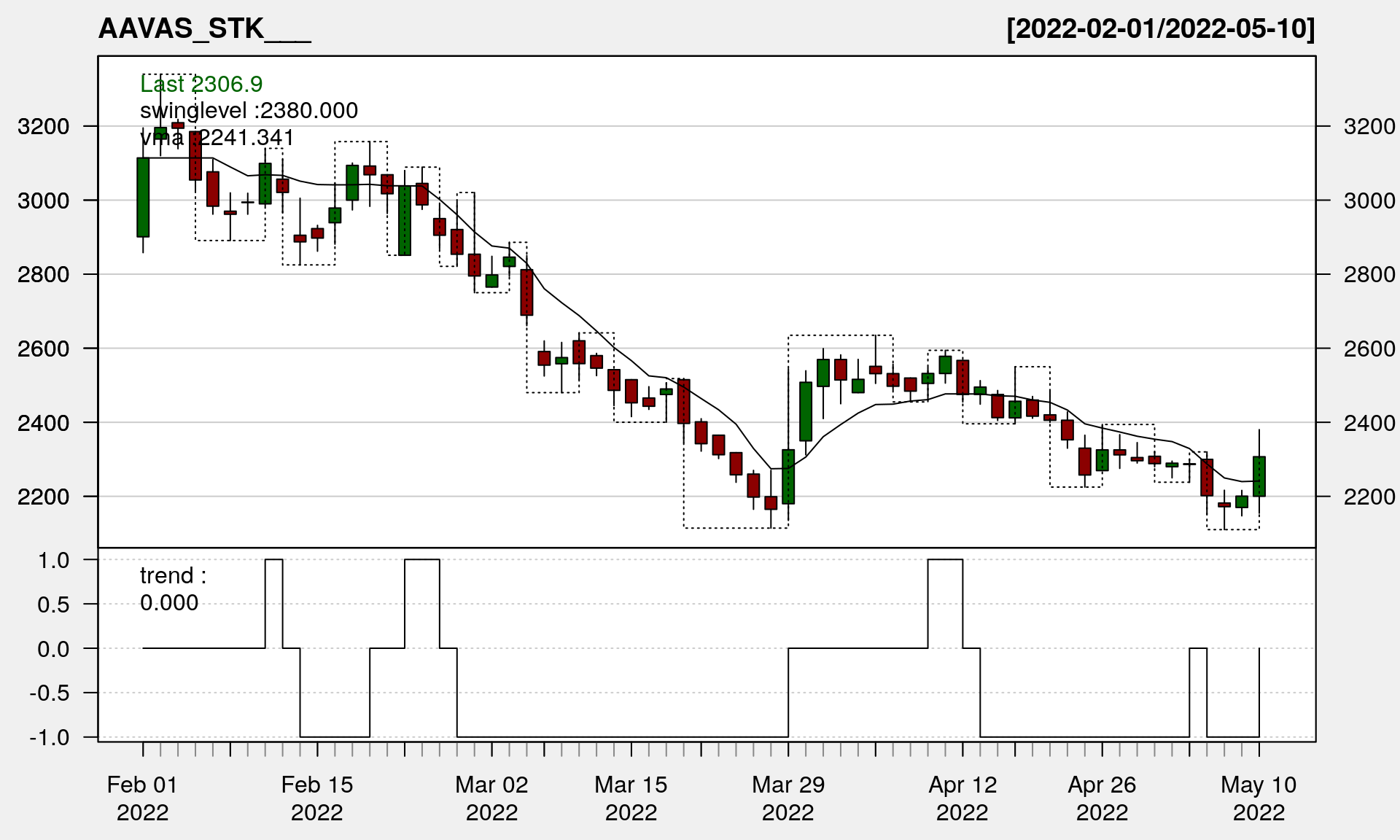Click the AAVAS_STK chart title
Viewport: 1400px width, 840px height.
(204, 29)
